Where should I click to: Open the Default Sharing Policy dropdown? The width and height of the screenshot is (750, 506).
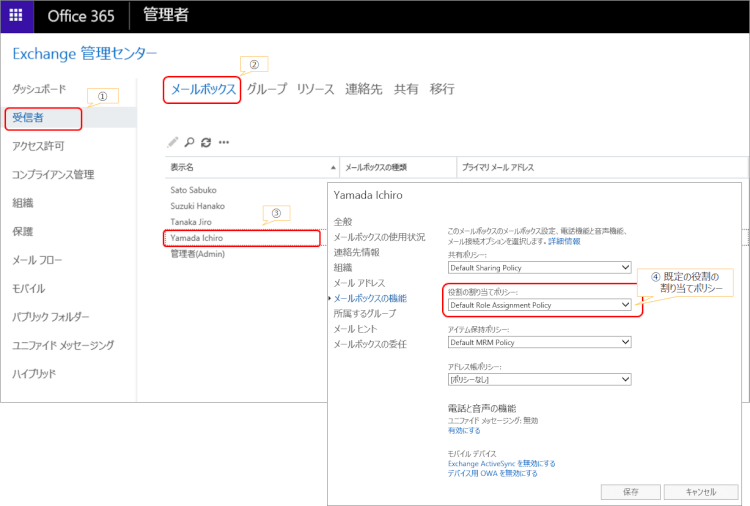pyautogui.click(x=540, y=268)
